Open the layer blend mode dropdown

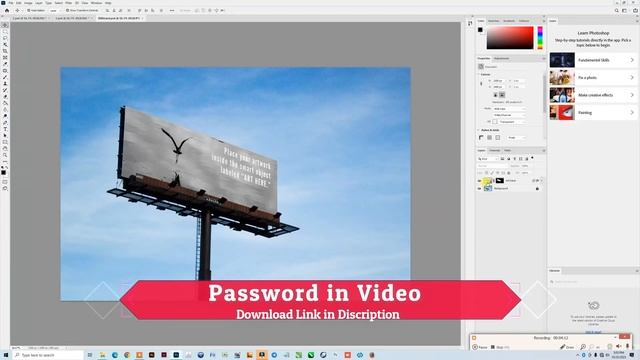pos(493,166)
